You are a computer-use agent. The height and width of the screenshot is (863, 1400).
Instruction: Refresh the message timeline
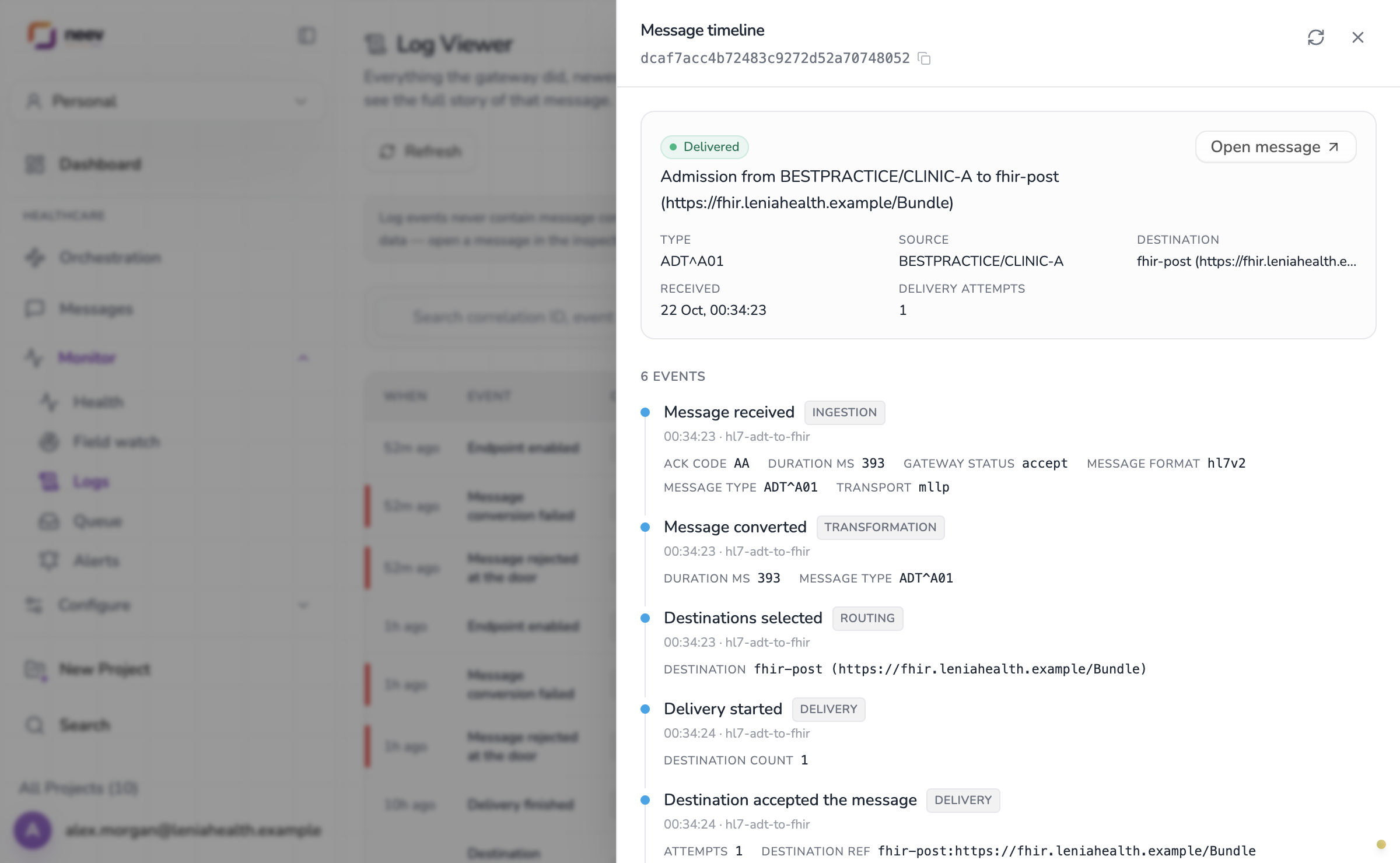[x=1316, y=37]
